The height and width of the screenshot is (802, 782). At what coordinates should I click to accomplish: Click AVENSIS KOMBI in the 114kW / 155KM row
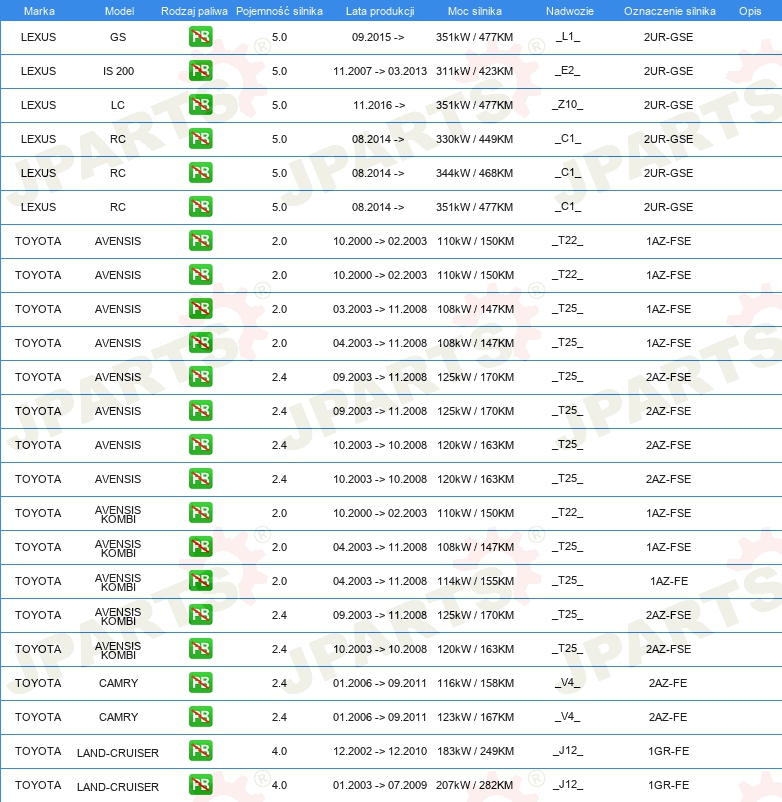point(118,583)
